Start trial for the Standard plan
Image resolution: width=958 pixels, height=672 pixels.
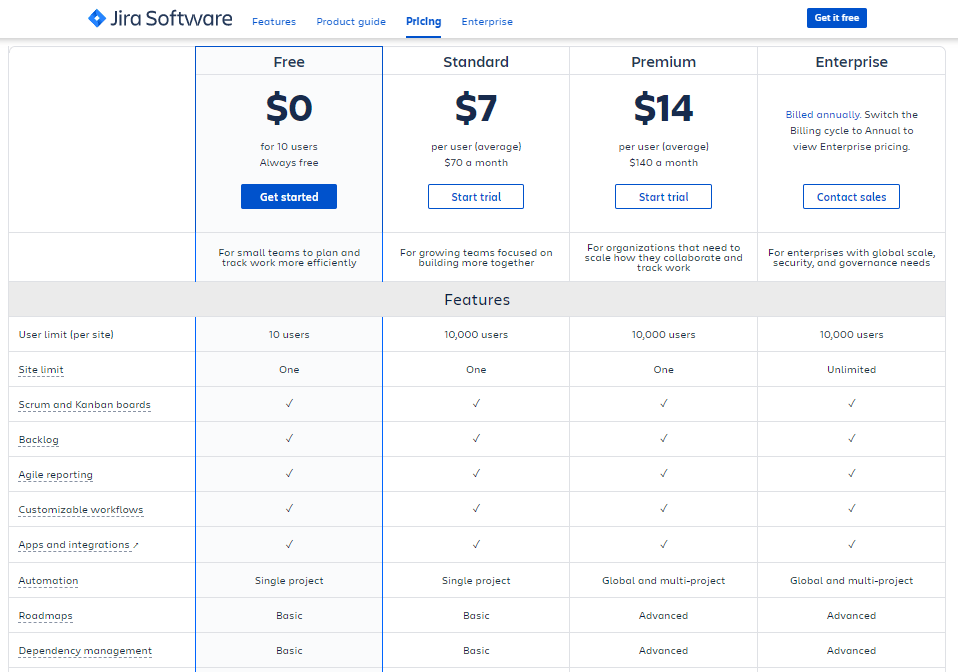476,197
